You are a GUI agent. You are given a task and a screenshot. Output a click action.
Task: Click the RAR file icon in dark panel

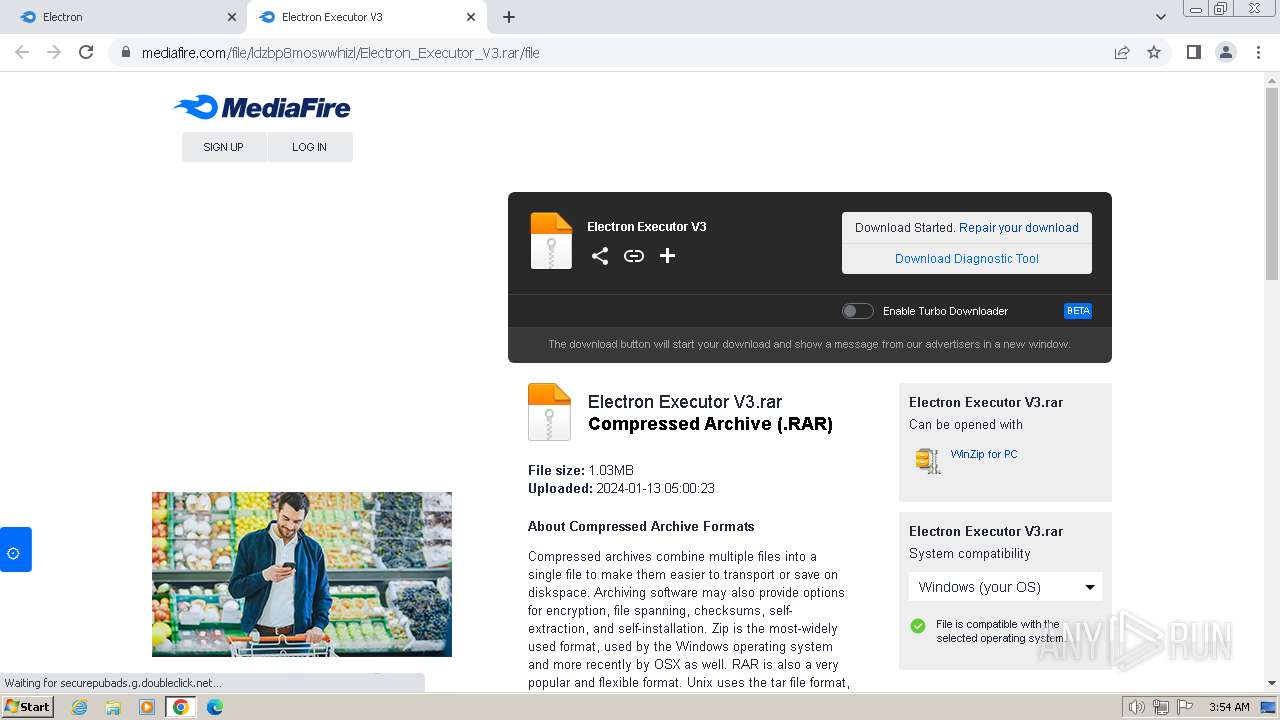(x=551, y=241)
